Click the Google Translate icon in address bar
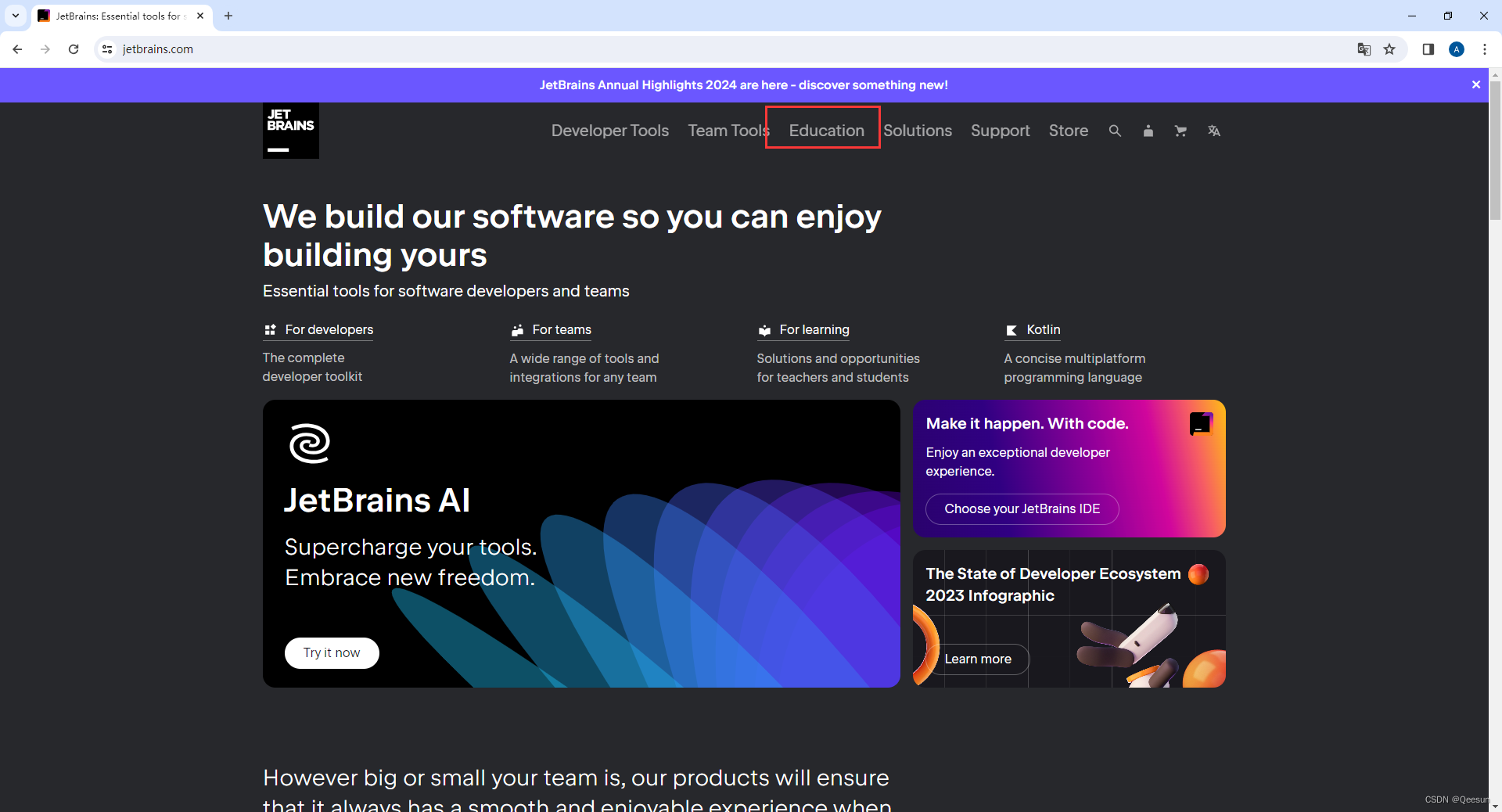Image resolution: width=1502 pixels, height=812 pixels. [x=1364, y=49]
